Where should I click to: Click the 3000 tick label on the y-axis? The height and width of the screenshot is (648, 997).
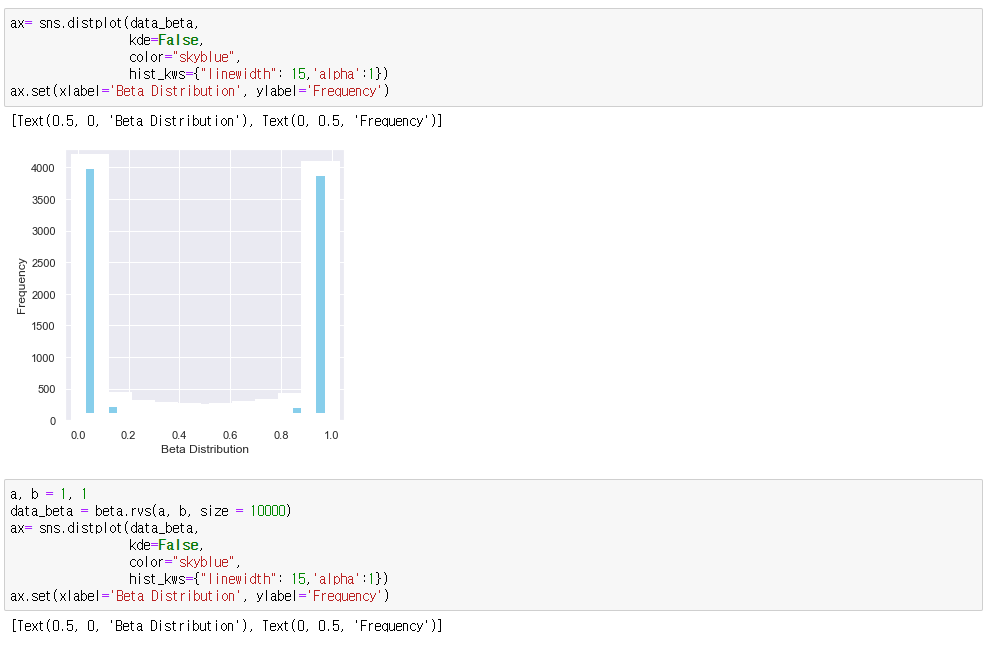[43, 231]
